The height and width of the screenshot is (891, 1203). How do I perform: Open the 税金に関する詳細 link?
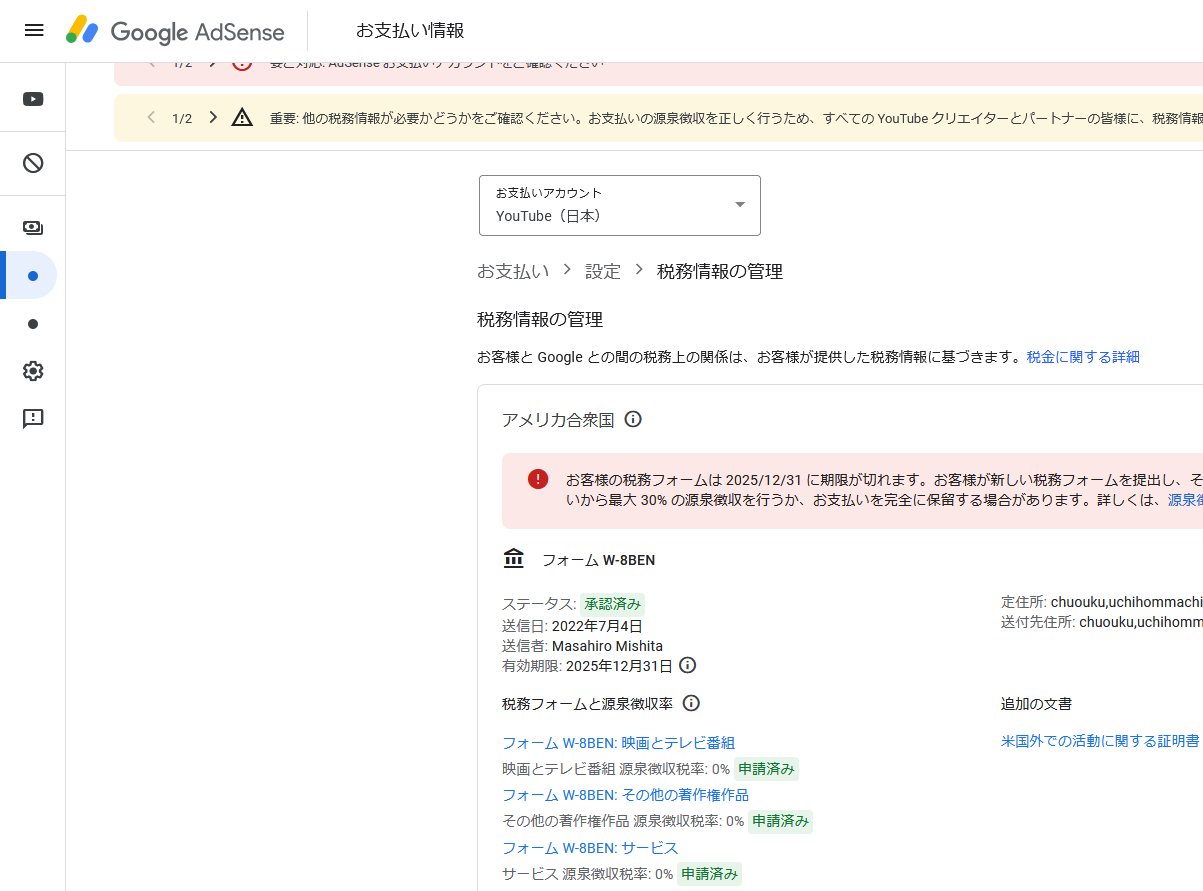1083,357
